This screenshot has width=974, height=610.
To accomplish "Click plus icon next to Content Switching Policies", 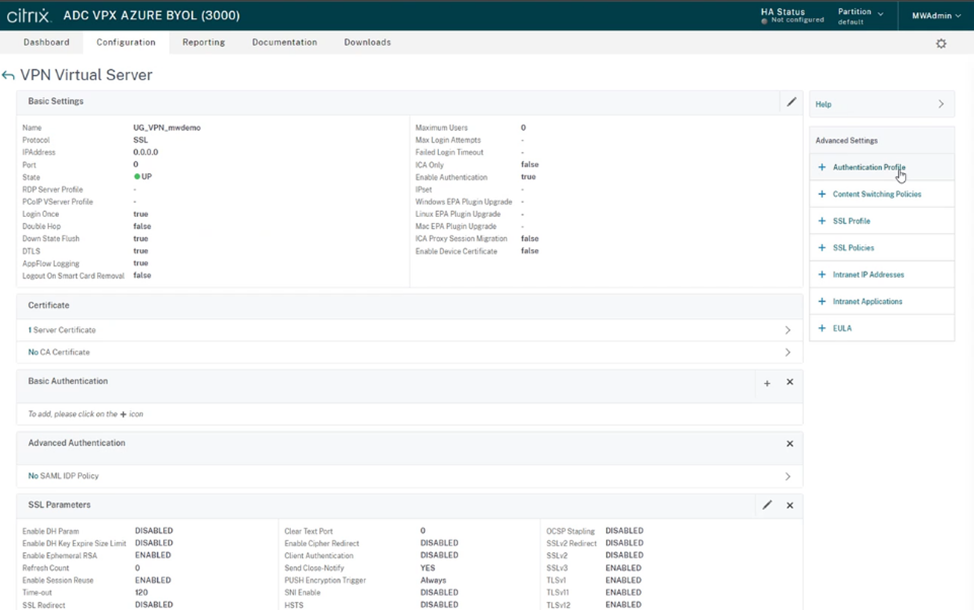I will click(822, 194).
